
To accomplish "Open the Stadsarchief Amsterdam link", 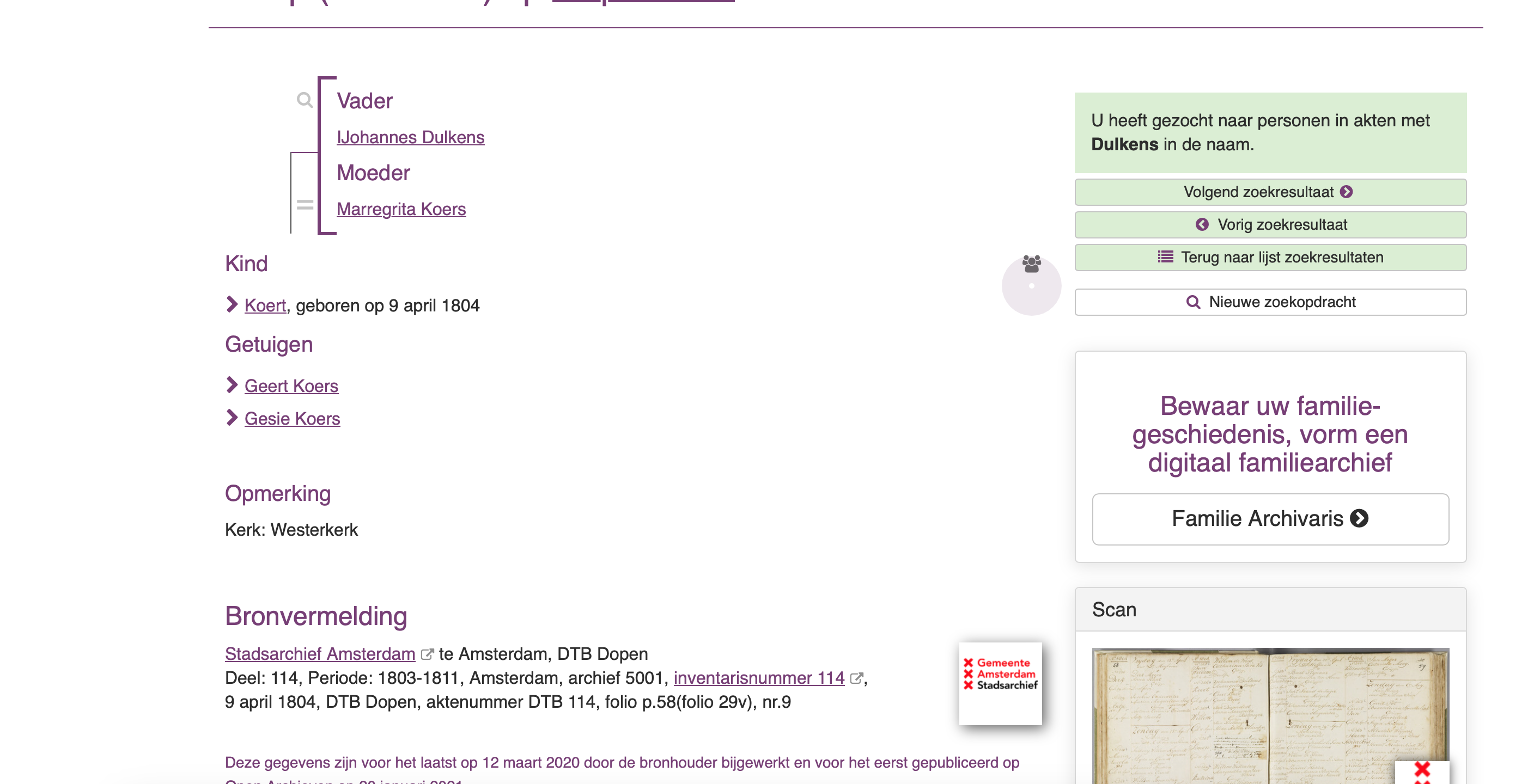I will (320, 654).
